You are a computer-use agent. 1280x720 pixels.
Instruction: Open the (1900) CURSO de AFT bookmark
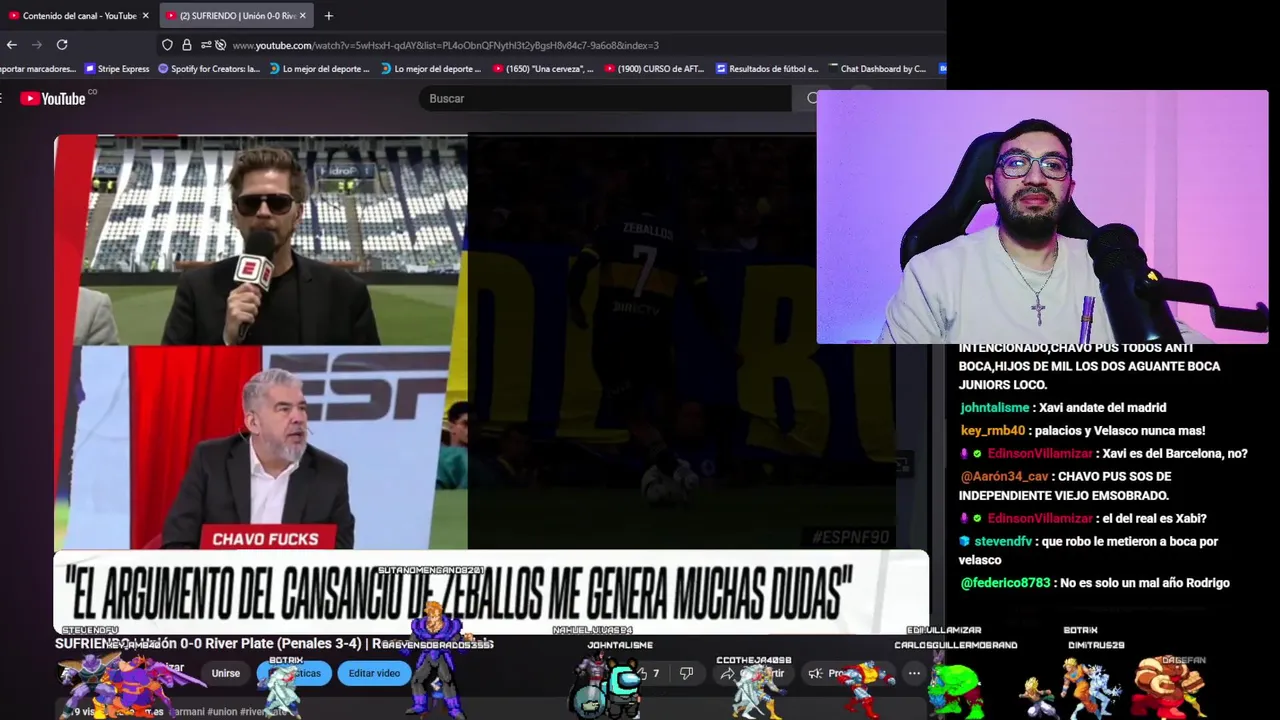pos(654,69)
